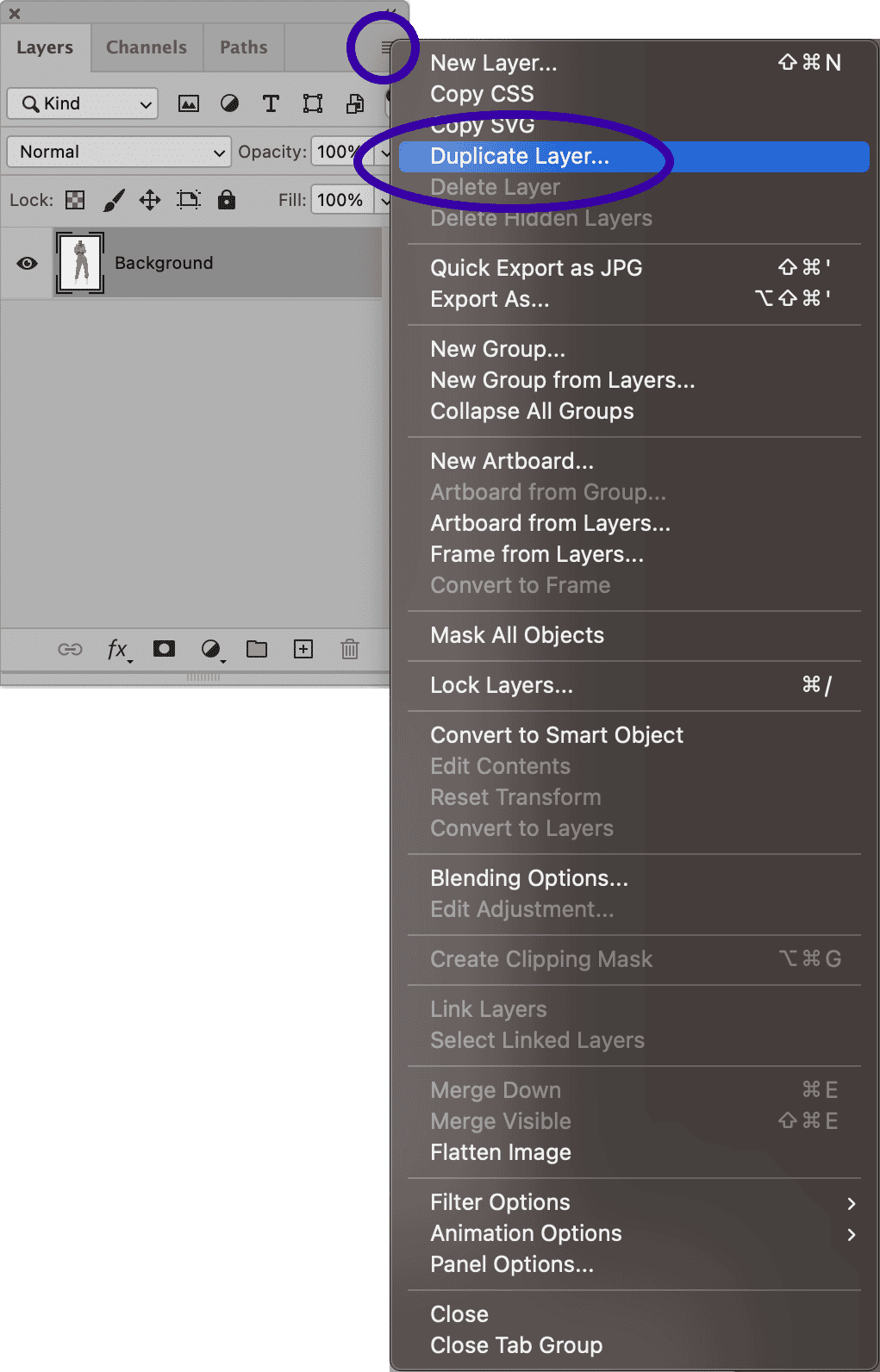Switch to the Channels tab
880x1372 pixels.
click(x=147, y=47)
